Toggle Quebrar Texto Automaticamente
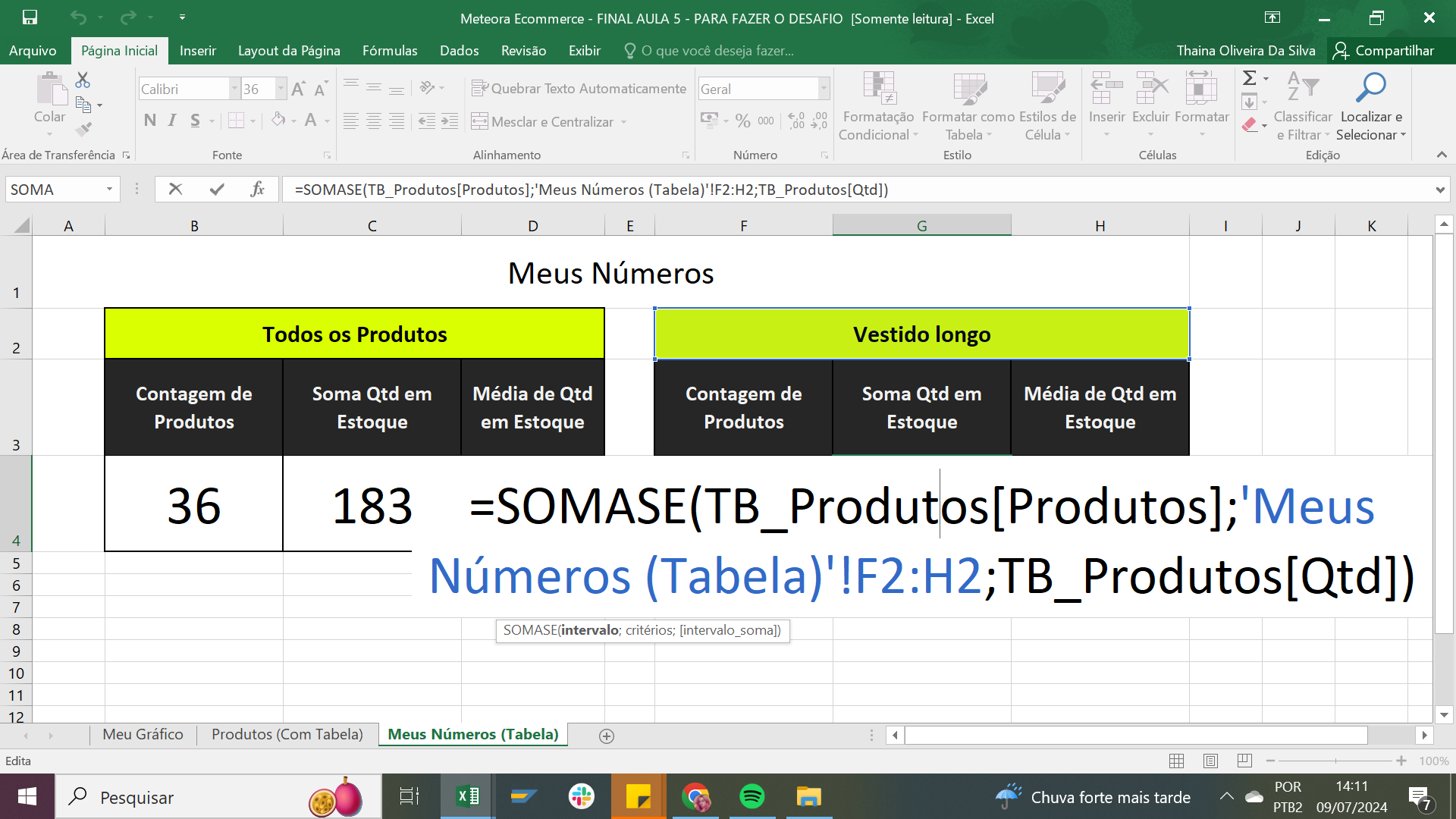The image size is (1456, 819). tap(579, 89)
